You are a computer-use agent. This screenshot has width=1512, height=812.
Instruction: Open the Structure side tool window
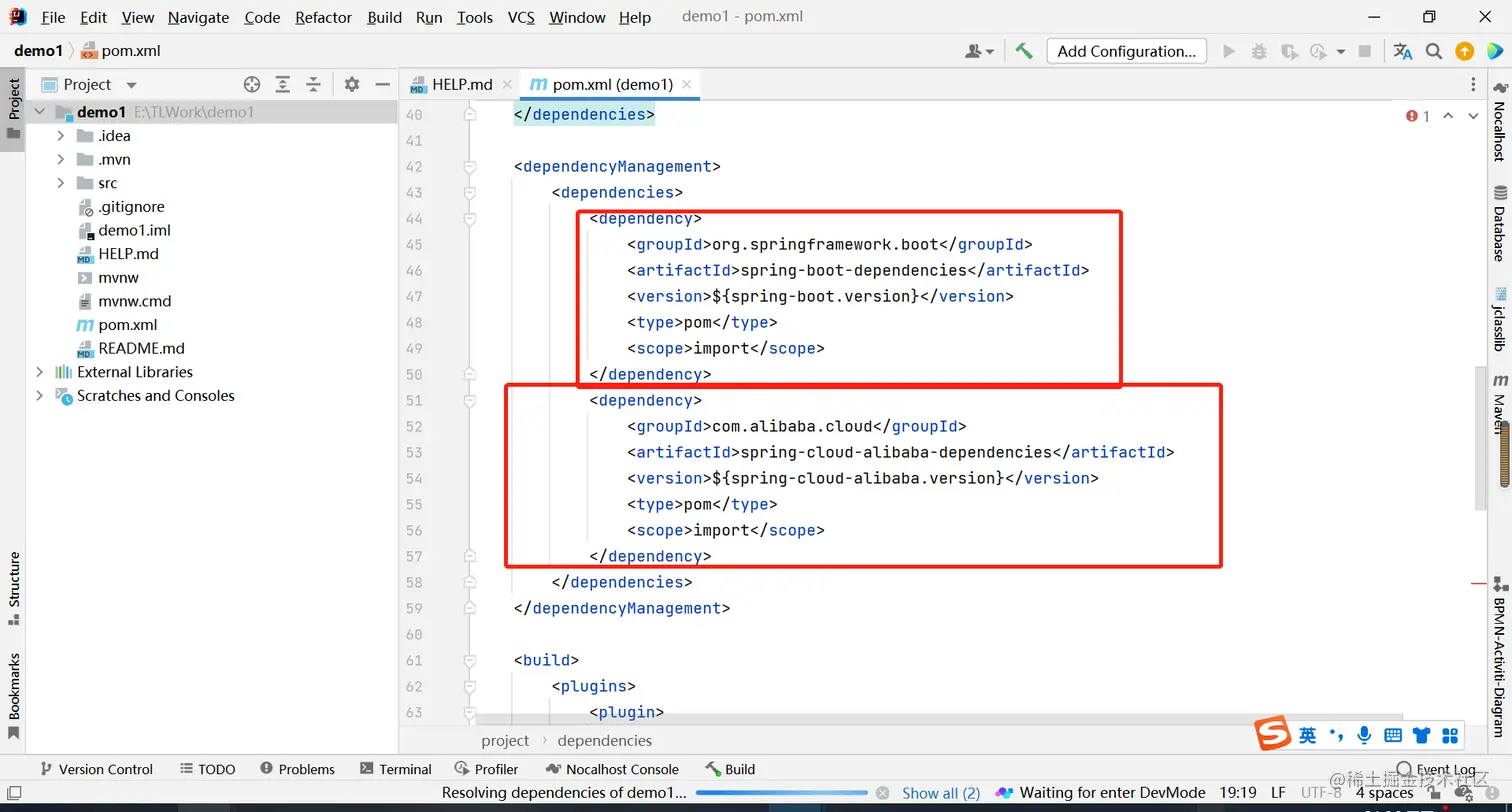pyautogui.click(x=14, y=589)
